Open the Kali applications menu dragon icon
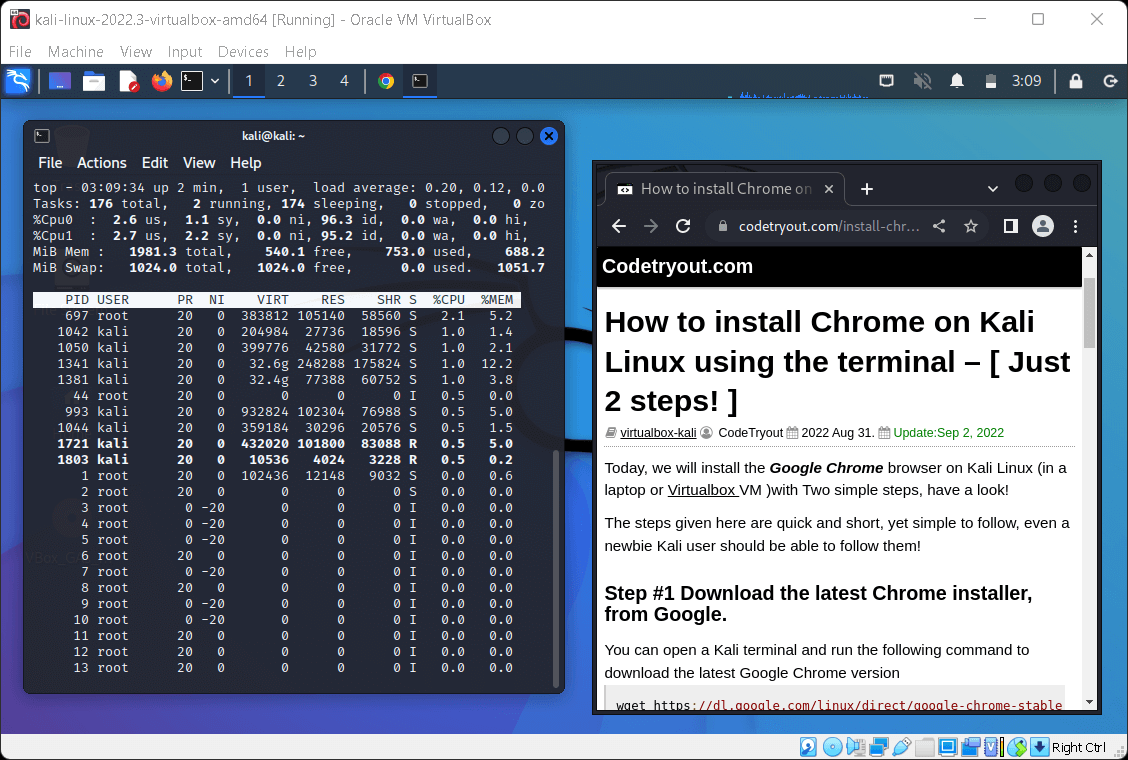The width and height of the screenshot is (1128, 760). [18, 81]
